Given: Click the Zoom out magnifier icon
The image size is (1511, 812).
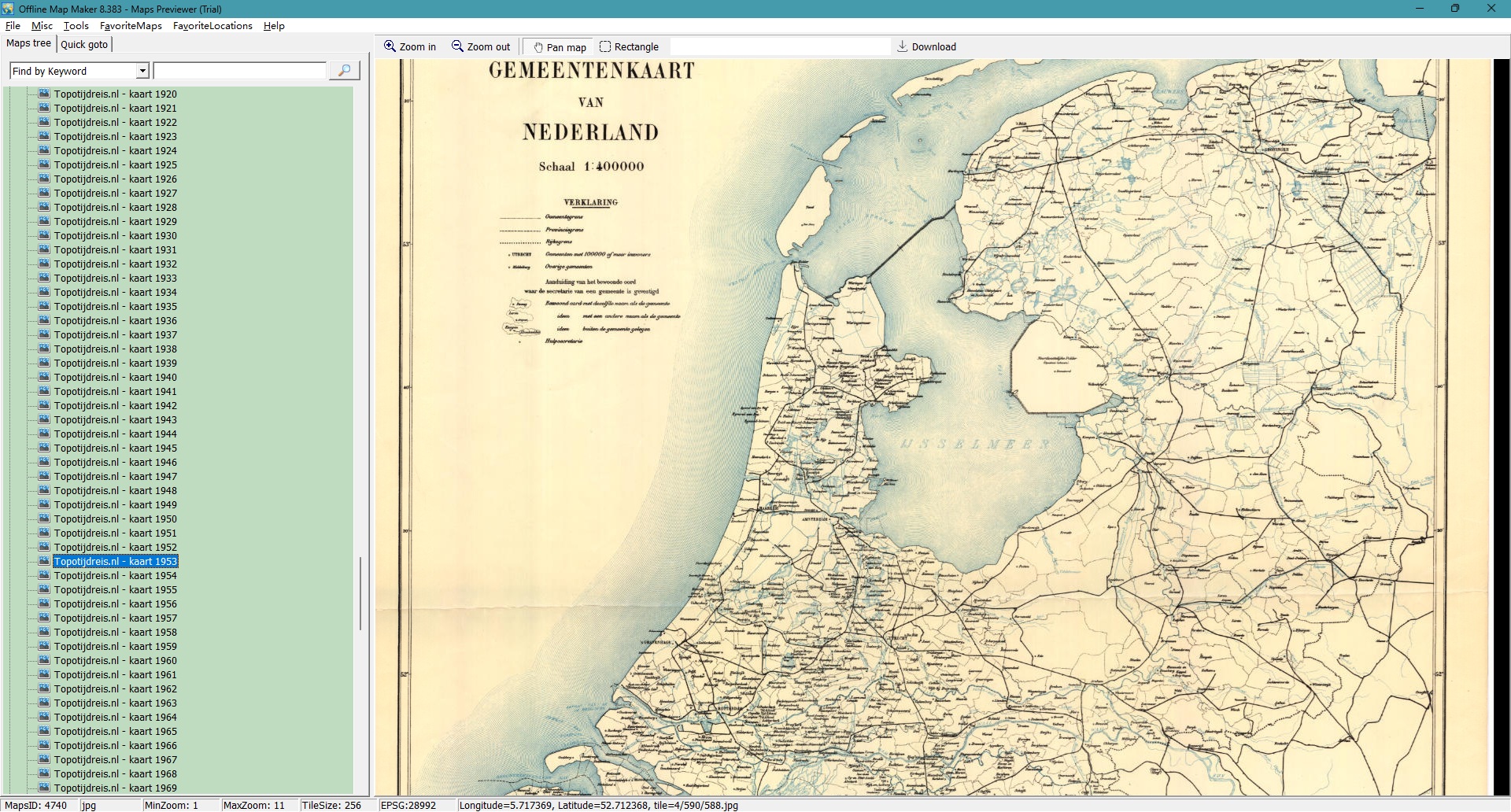Looking at the screenshot, I should 457,46.
